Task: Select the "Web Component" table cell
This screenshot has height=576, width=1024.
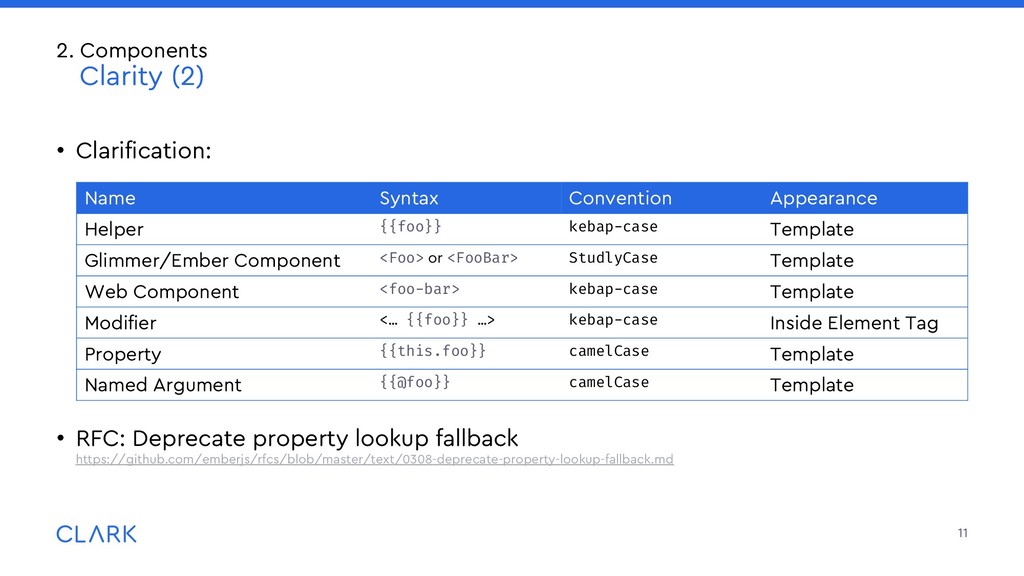Action: [162, 292]
